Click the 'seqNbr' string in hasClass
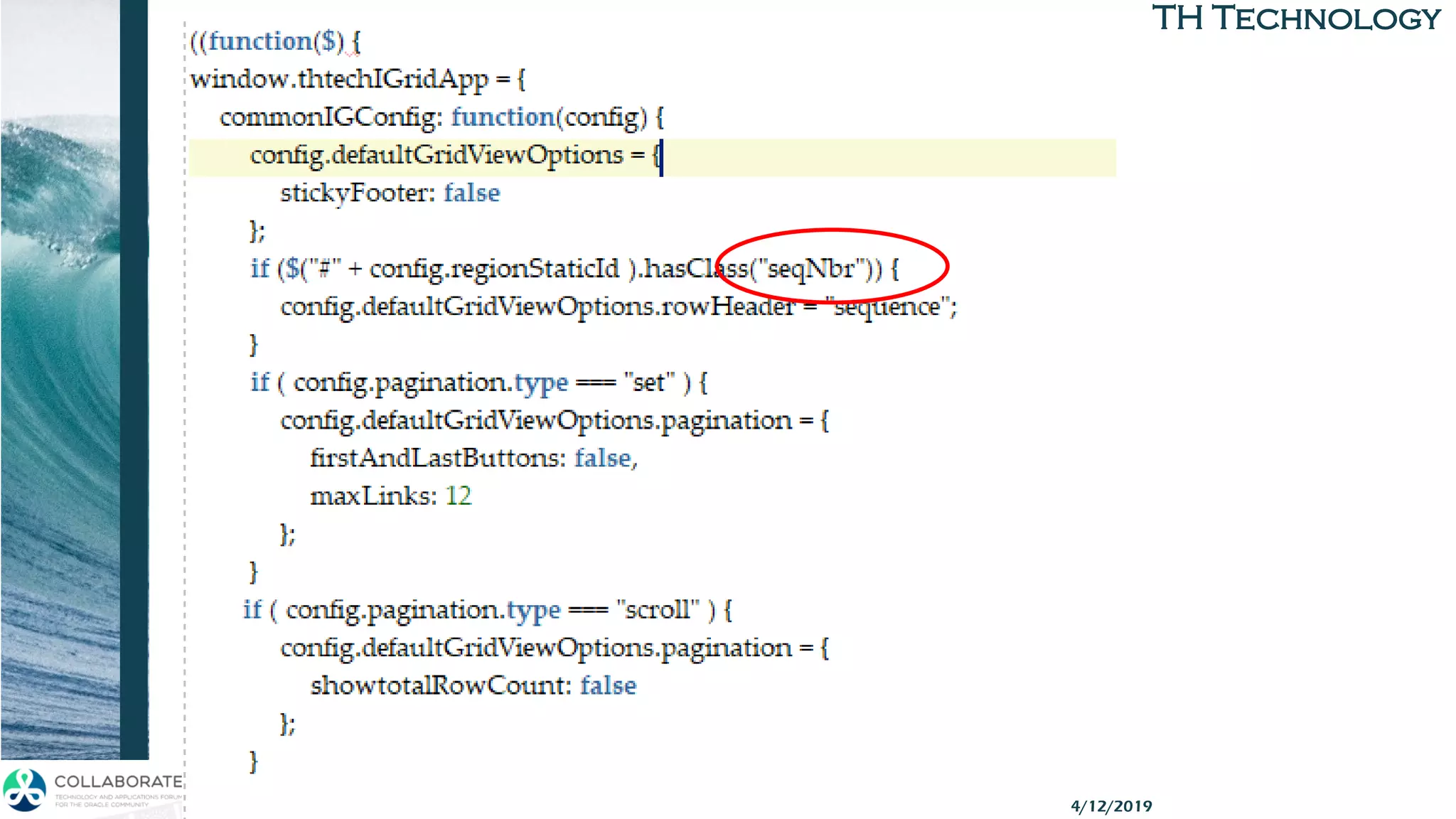The height and width of the screenshot is (819, 1456). click(x=811, y=269)
